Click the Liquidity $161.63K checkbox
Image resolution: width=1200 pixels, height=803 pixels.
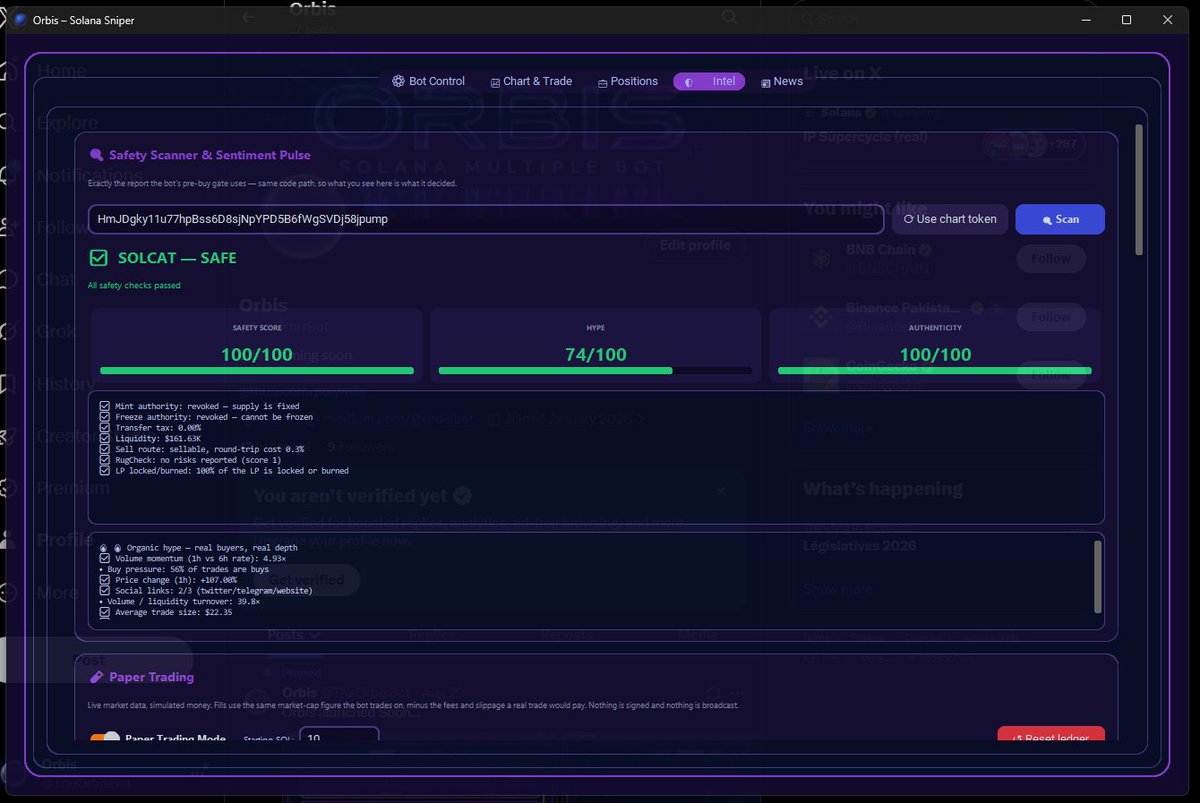tap(105, 438)
